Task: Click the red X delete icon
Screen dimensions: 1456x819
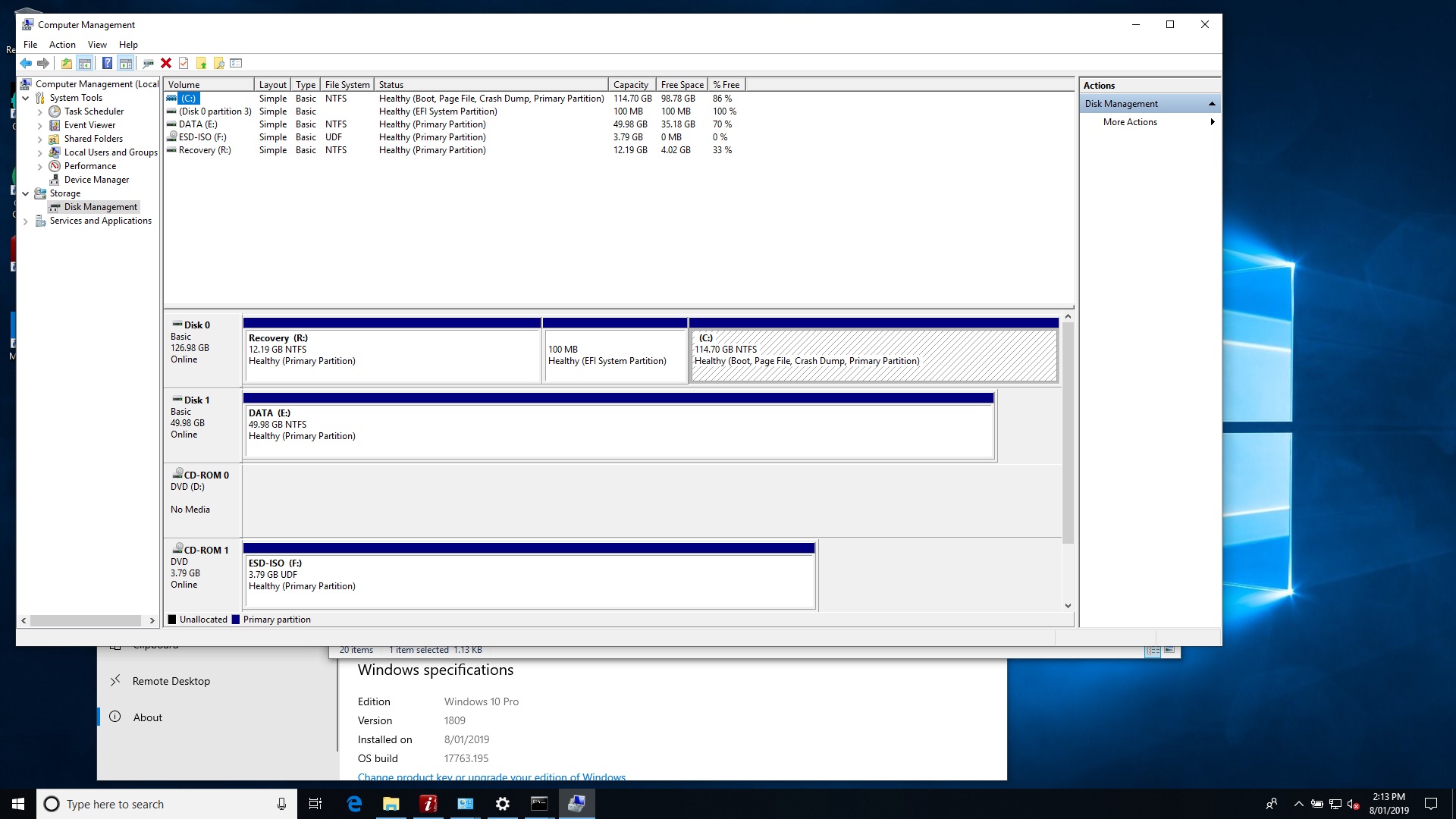Action: pyautogui.click(x=166, y=64)
